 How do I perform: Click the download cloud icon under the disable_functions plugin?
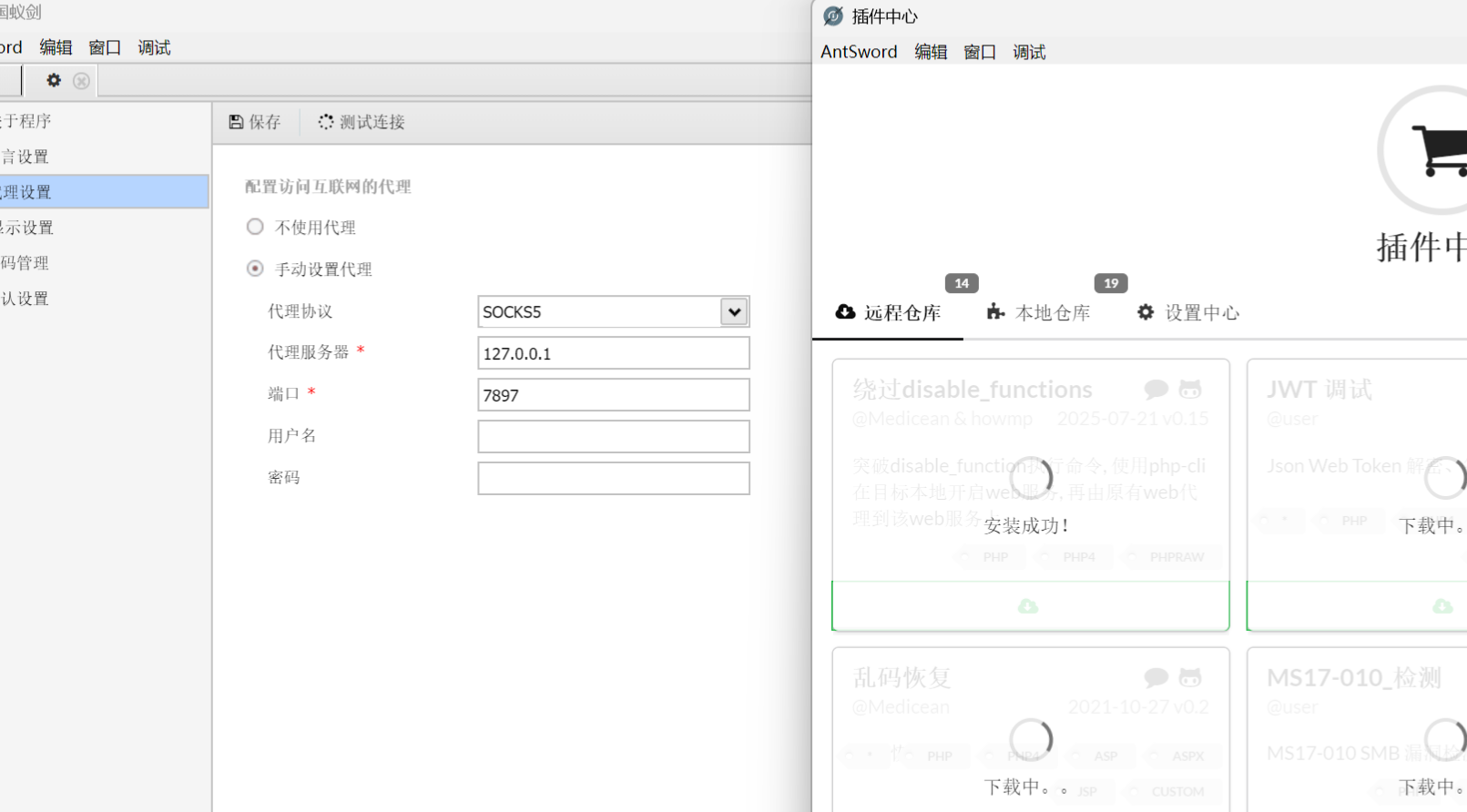point(1028,606)
